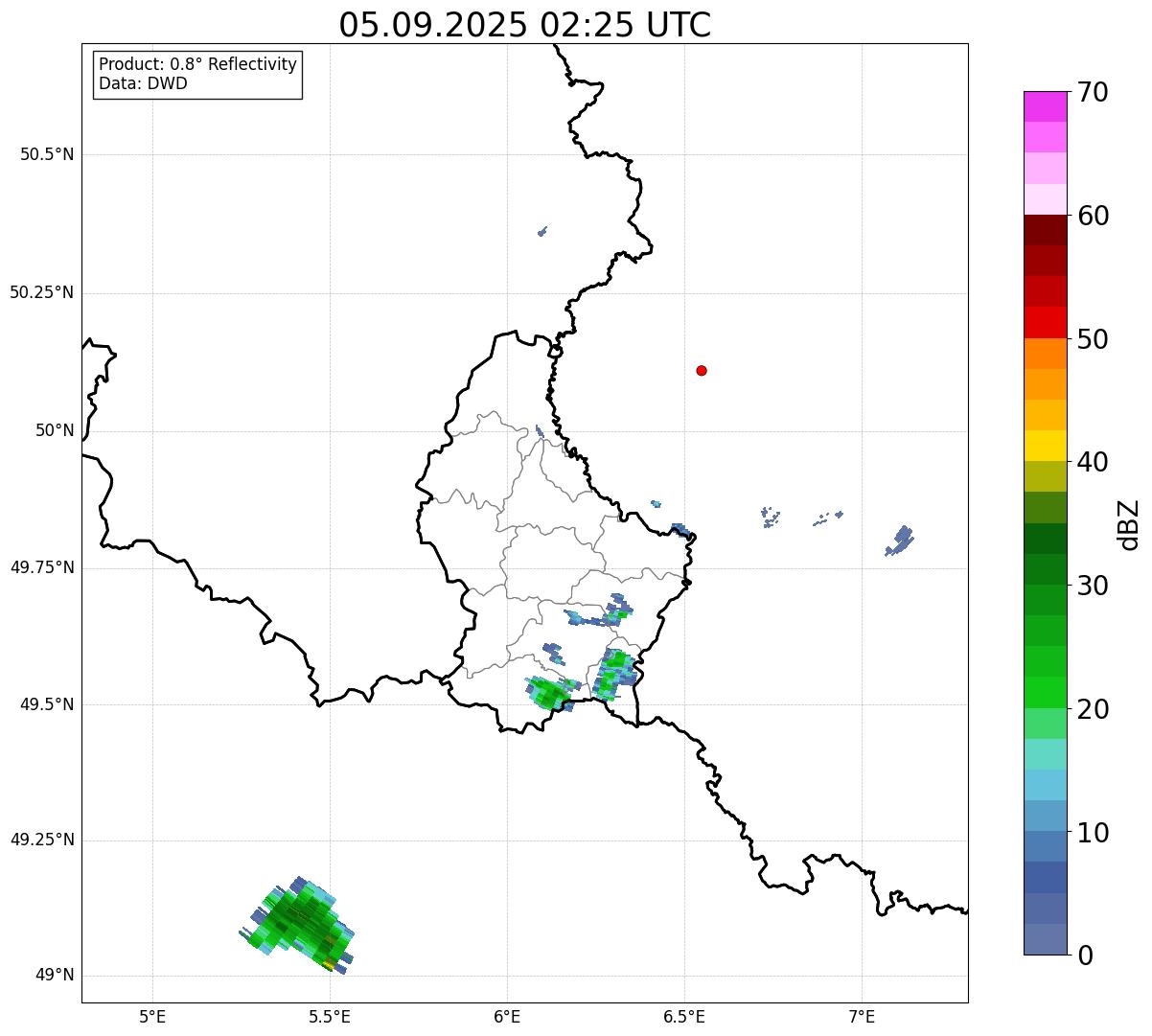The width and height of the screenshot is (1152, 1036).
Task: Click the 30 colorbar tick label
Action: (x=1093, y=586)
